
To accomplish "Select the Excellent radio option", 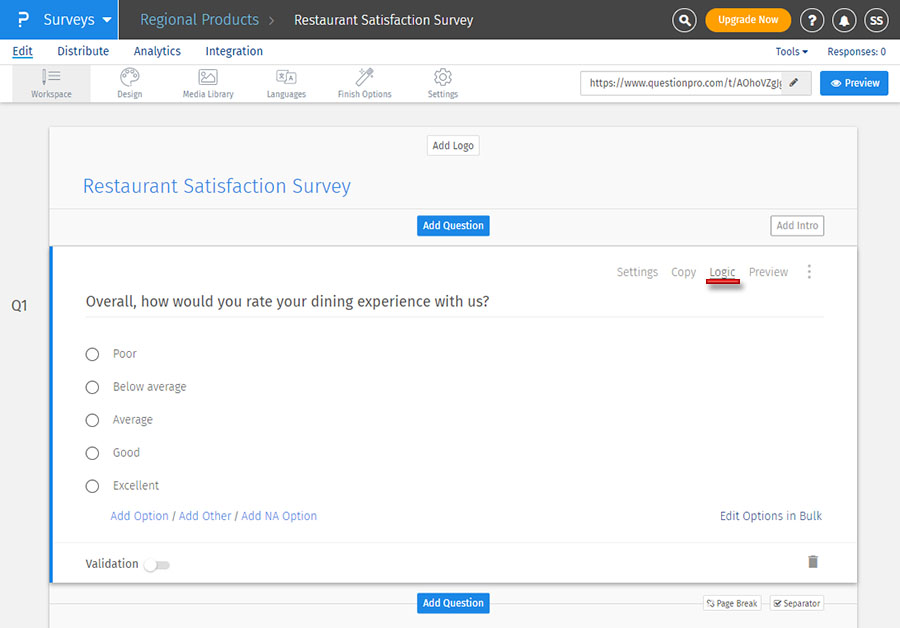I will tap(92, 485).
